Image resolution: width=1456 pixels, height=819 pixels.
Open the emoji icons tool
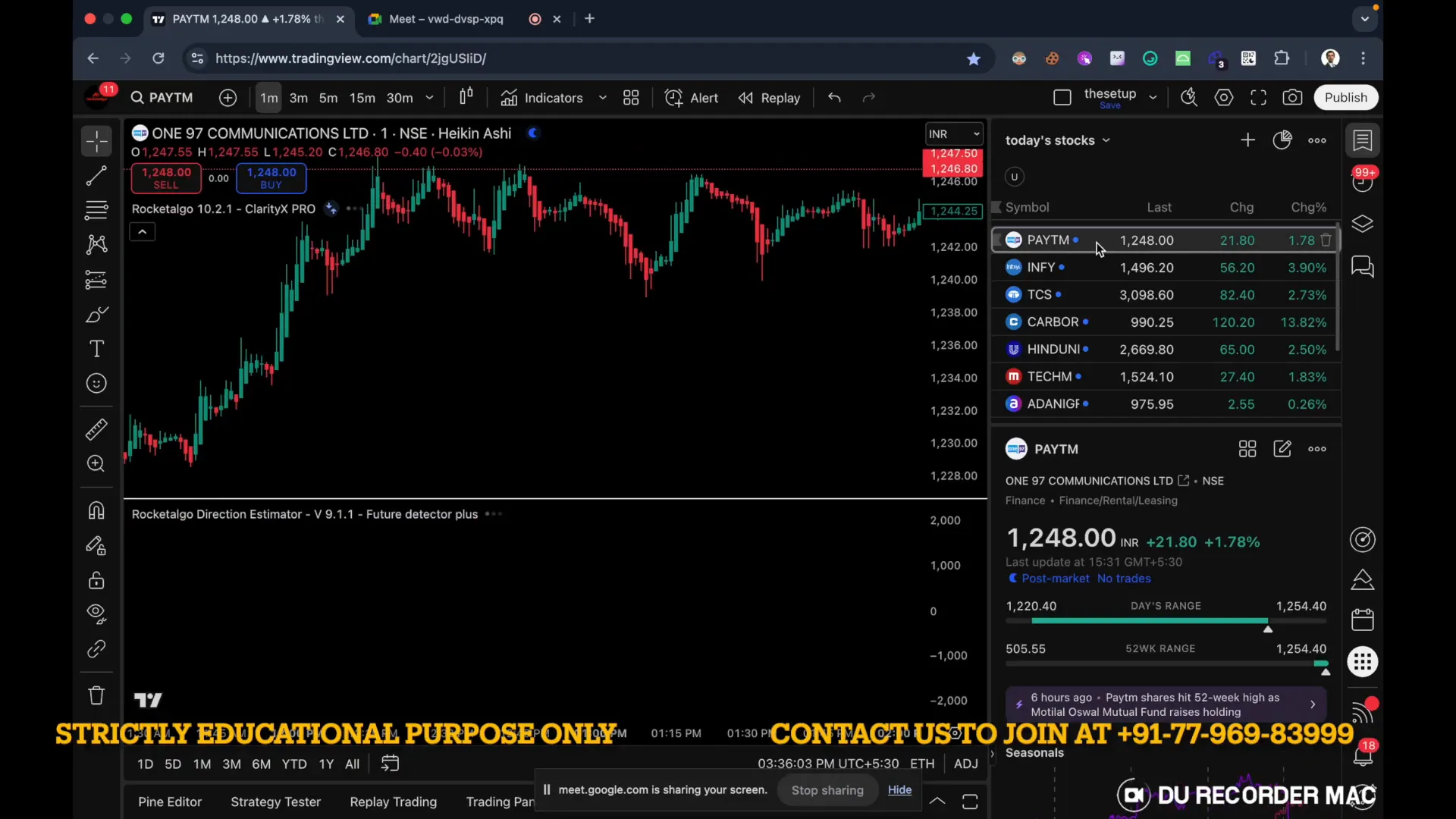(96, 384)
